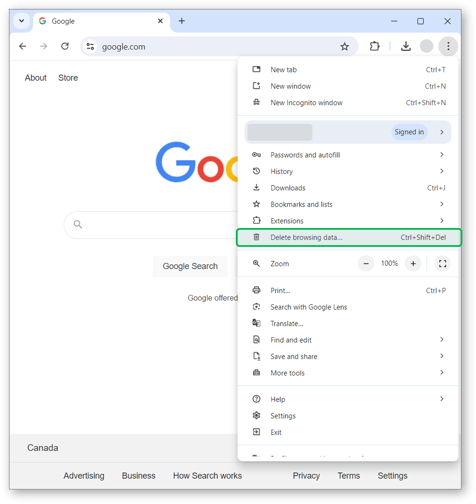
Task: Open Settings from the Chrome menu
Action: pyautogui.click(x=348, y=416)
